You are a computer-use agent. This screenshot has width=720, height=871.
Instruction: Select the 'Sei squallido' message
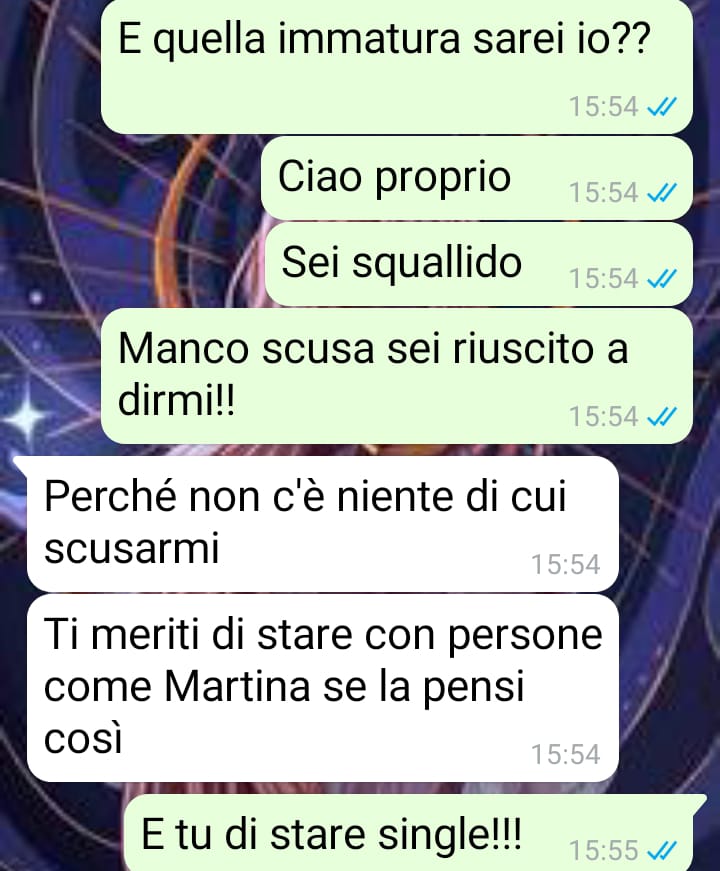479,264
